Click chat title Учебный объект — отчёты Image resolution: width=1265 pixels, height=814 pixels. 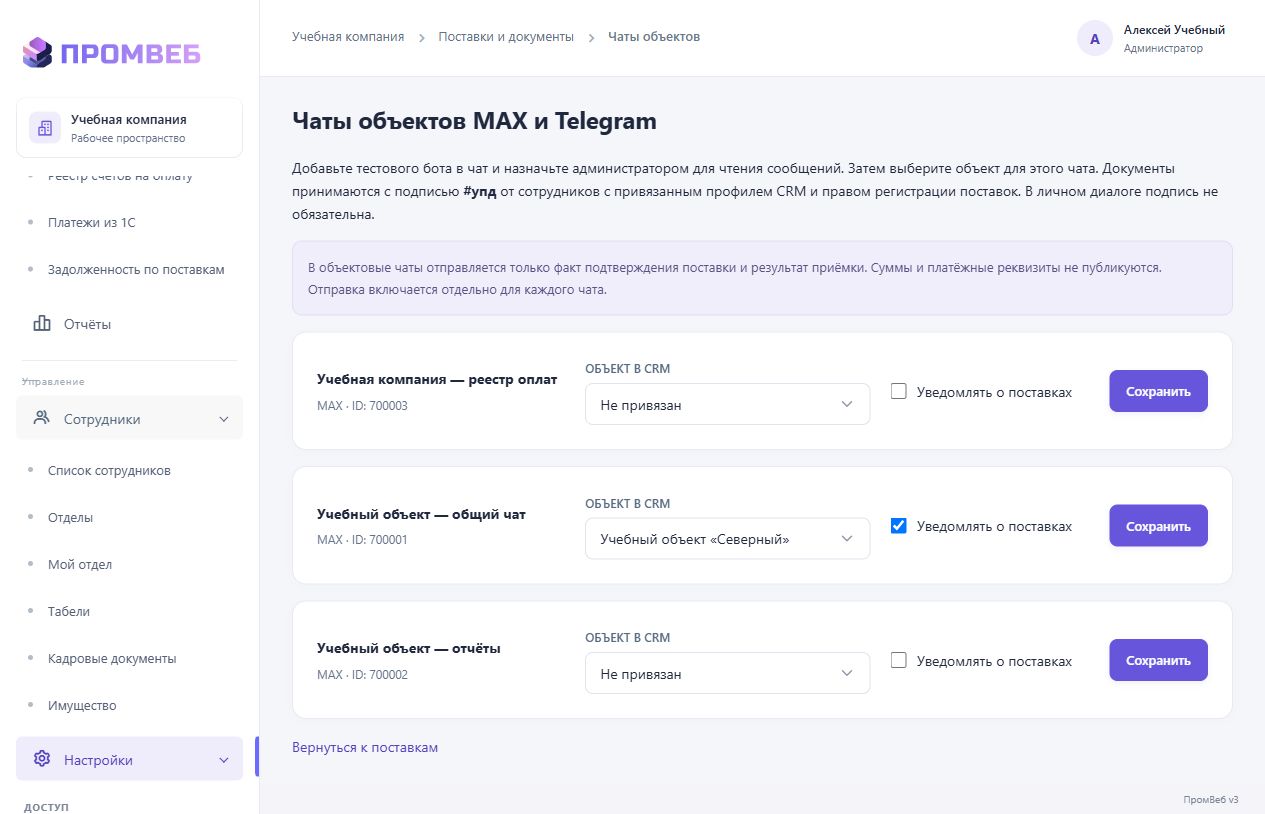[409, 648]
